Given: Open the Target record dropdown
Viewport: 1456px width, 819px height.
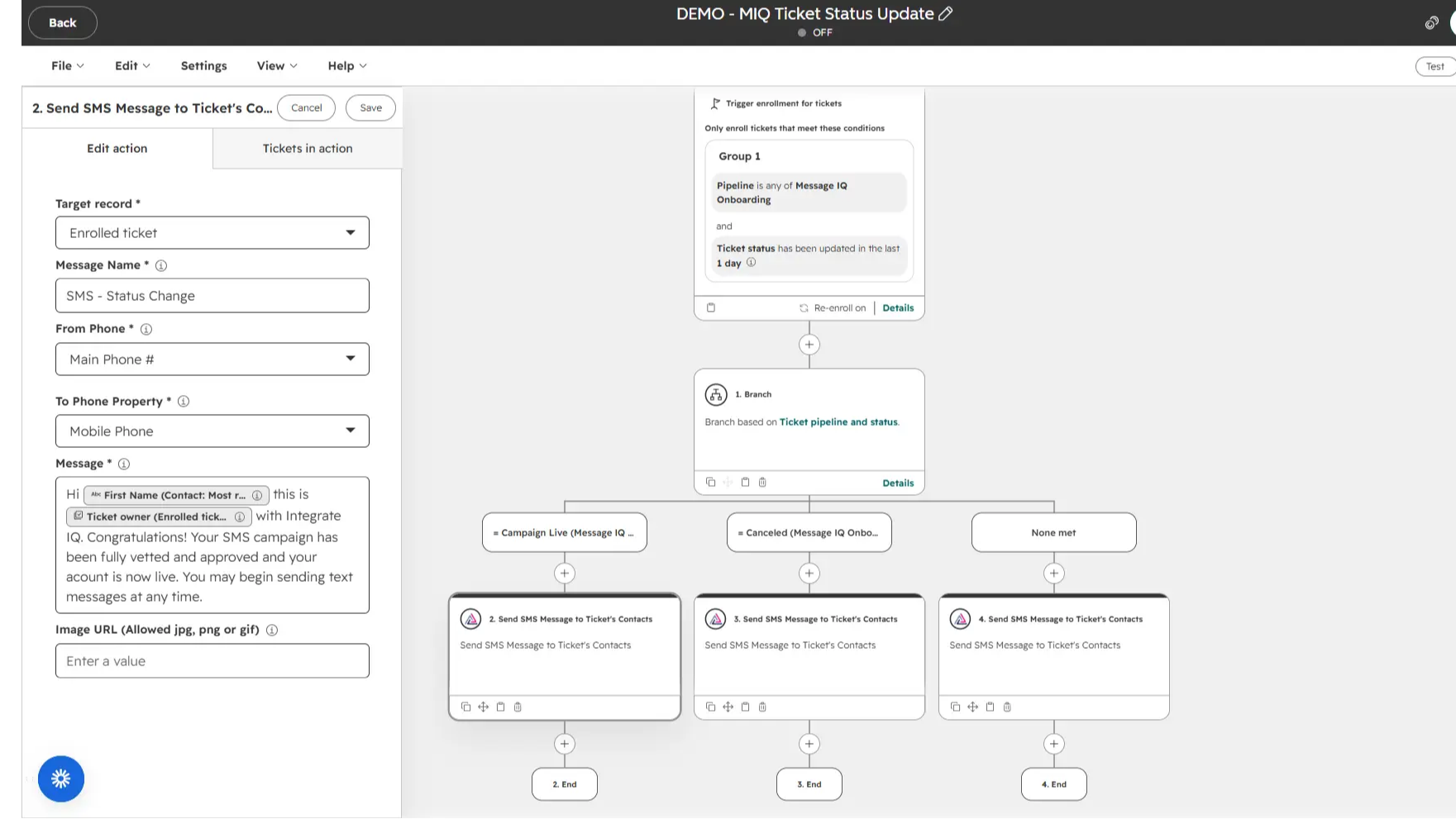Looking at the screenshot, I should (x=212, y=233).
